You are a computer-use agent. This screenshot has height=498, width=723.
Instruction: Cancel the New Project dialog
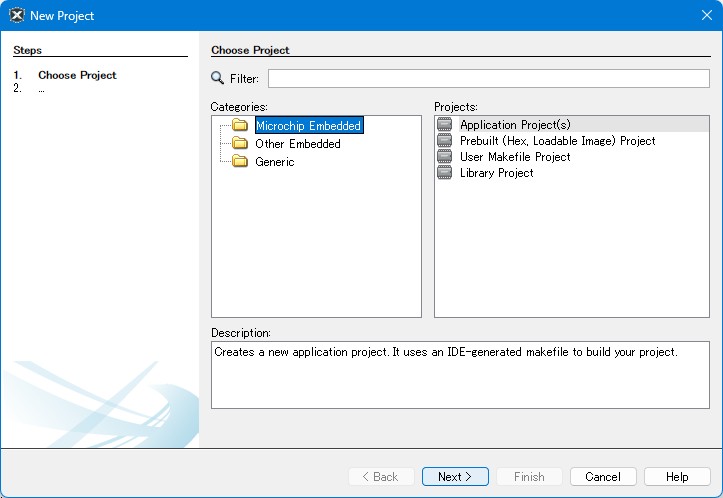[x=603, y=477]
